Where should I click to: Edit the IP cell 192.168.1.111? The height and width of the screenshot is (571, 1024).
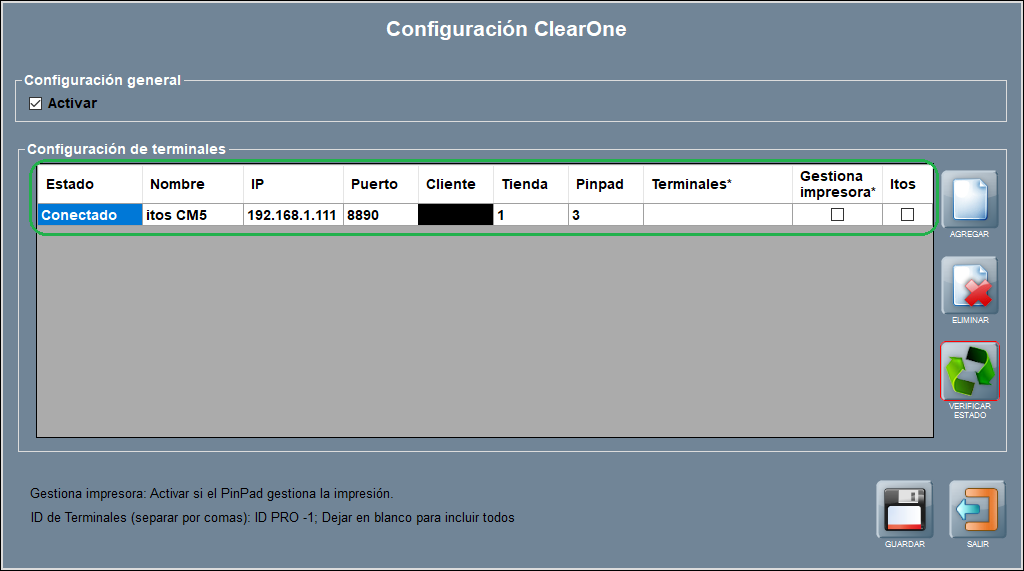(292, 215)
